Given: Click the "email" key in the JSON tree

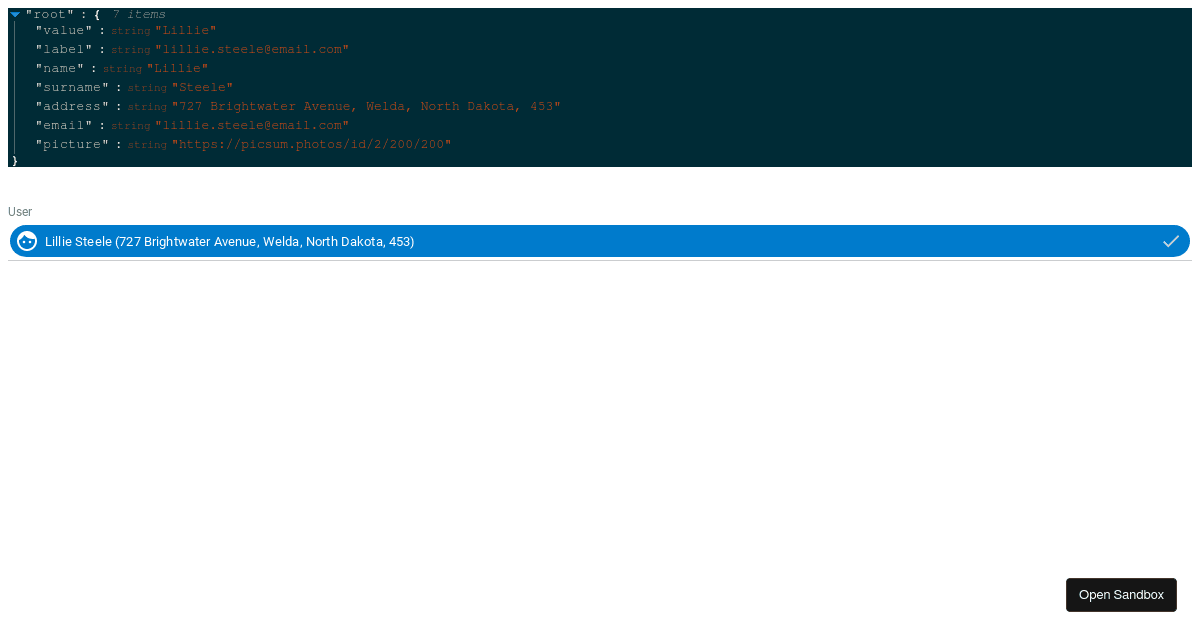Looking at the screenshot, I should click(63, 125).
